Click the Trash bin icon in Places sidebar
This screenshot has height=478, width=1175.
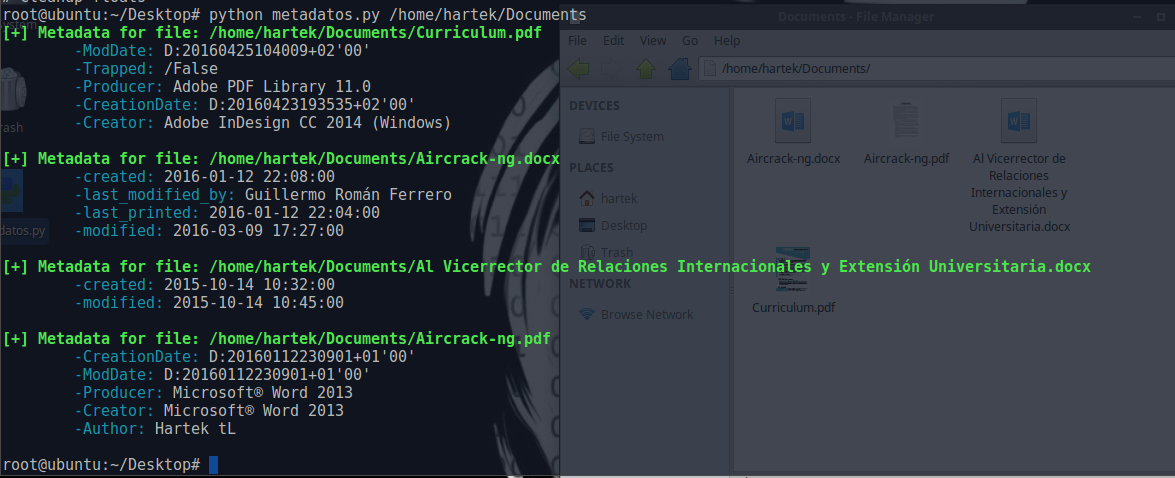click(588, 252)
